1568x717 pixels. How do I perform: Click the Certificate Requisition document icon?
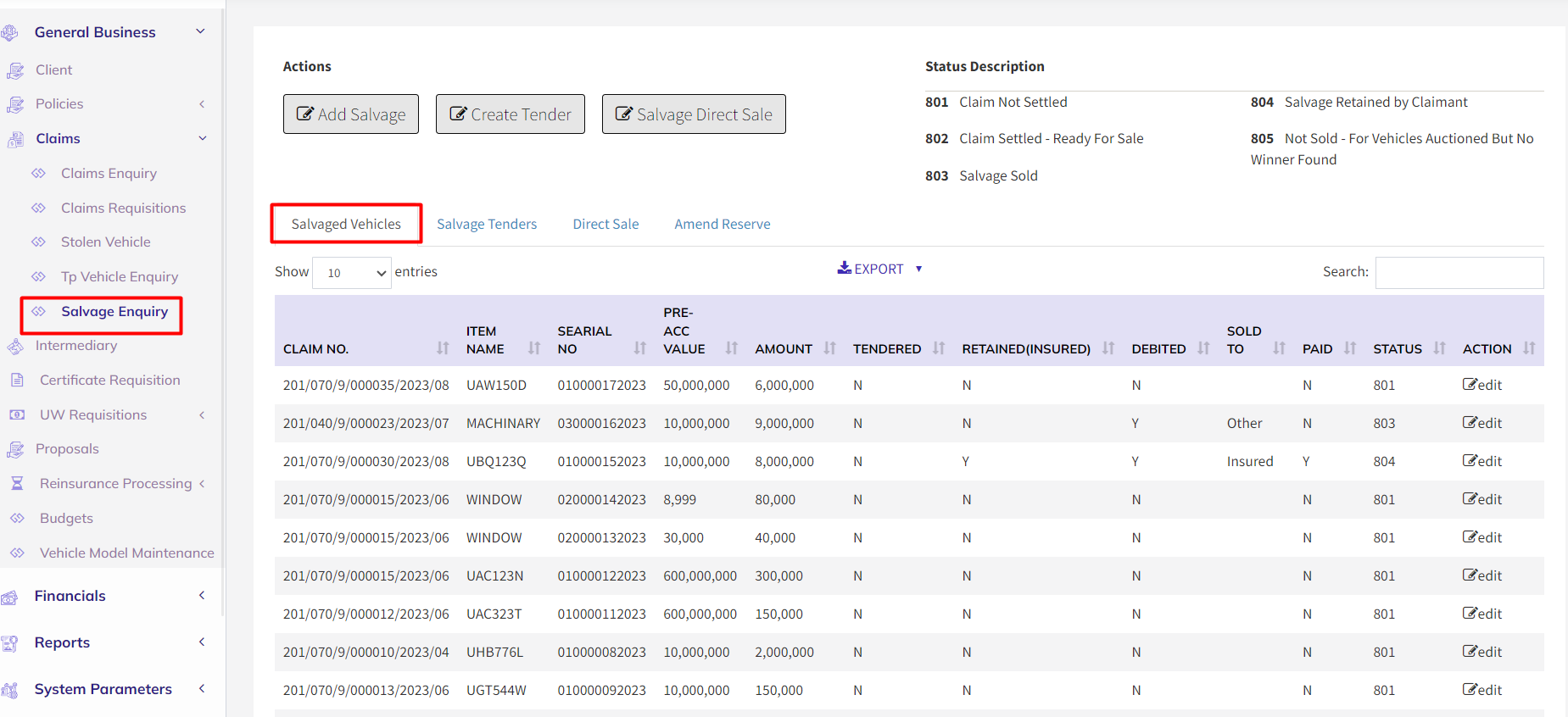pyautogui.click(x=17, y=381)
